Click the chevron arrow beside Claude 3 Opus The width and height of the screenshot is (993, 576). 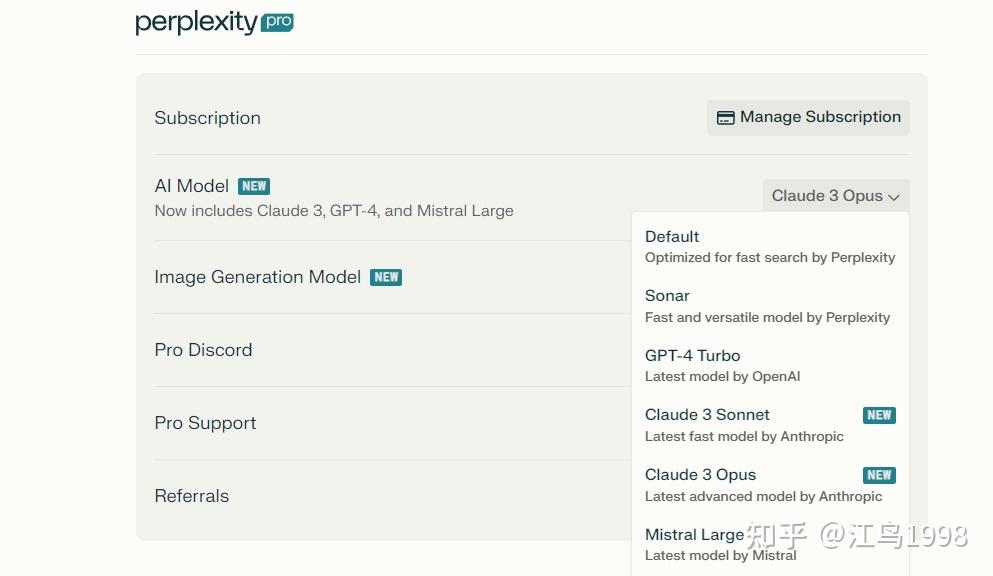point(894,197)
